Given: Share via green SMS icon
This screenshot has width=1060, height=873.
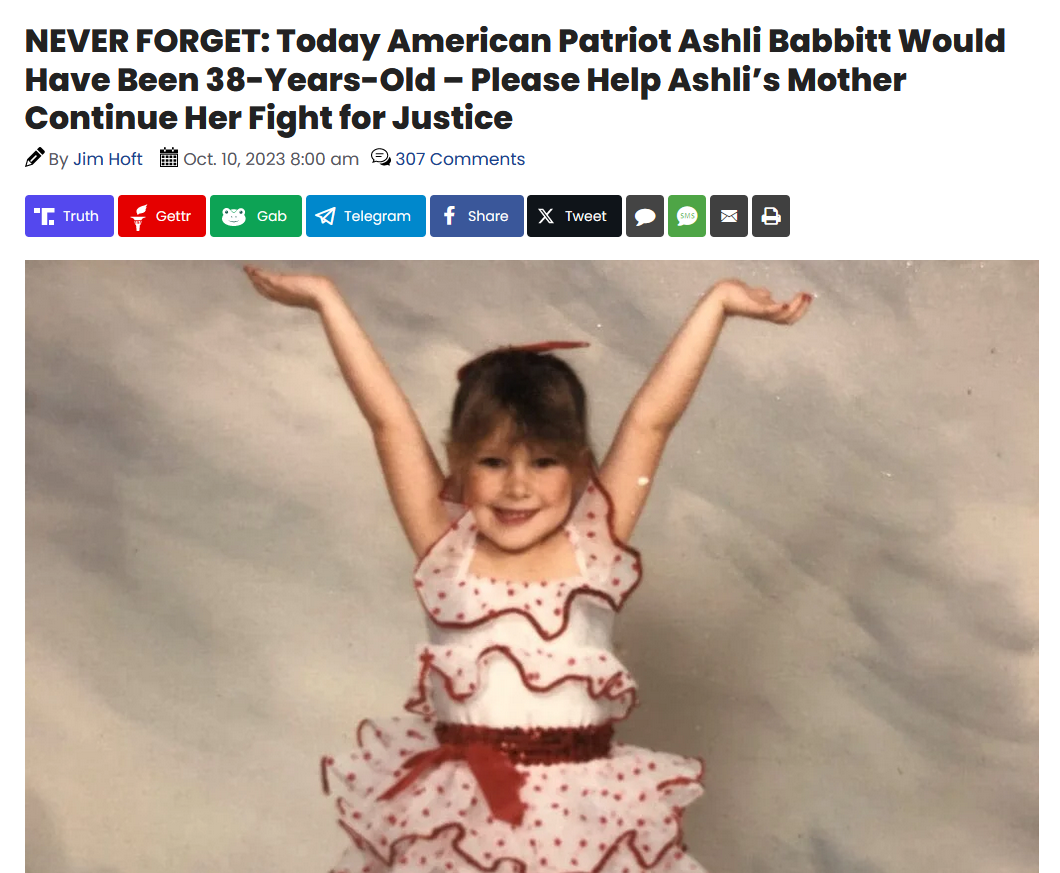Looking at the screenshot, I should [687, 216].
